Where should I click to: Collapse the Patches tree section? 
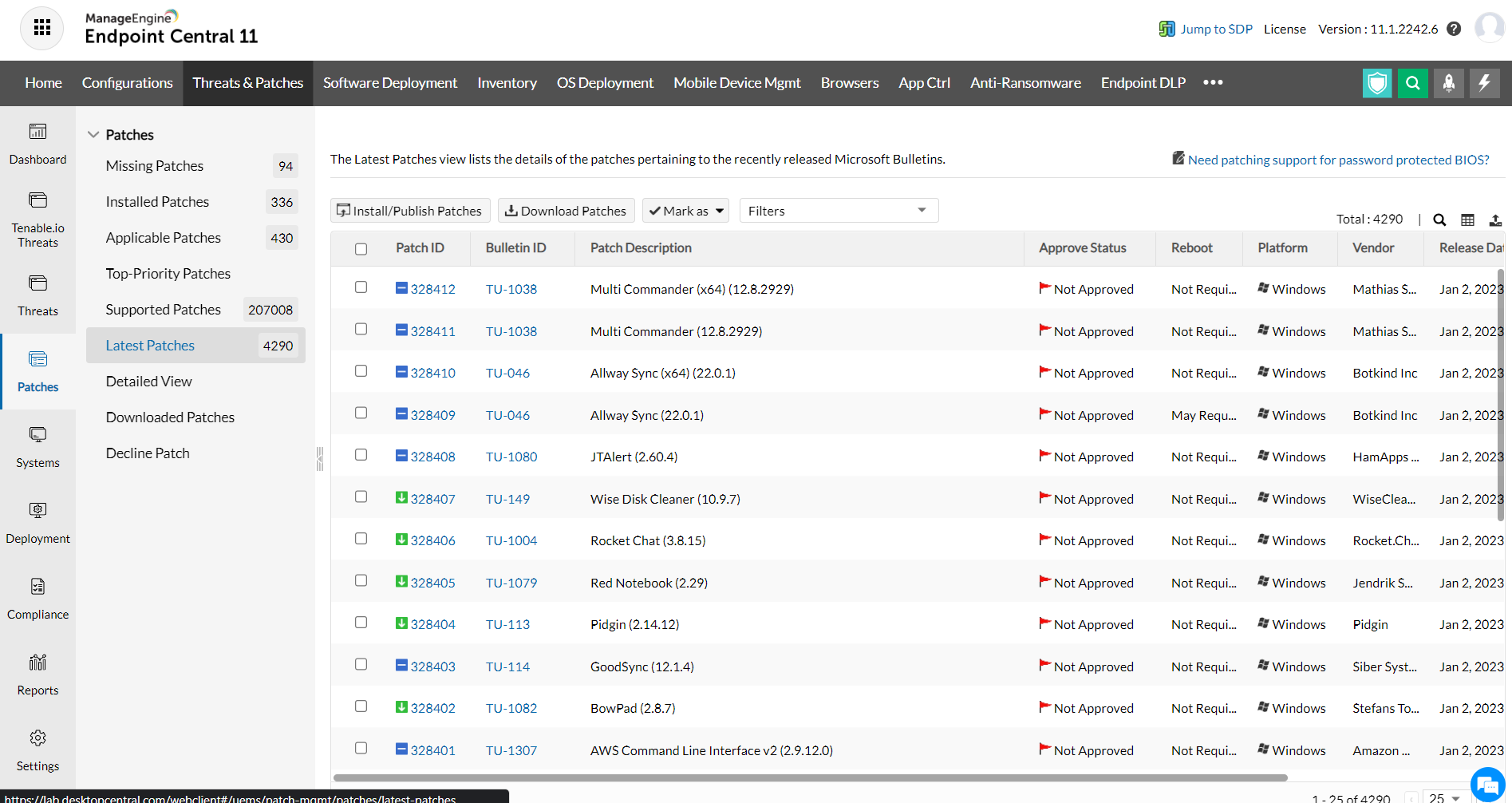93,135
